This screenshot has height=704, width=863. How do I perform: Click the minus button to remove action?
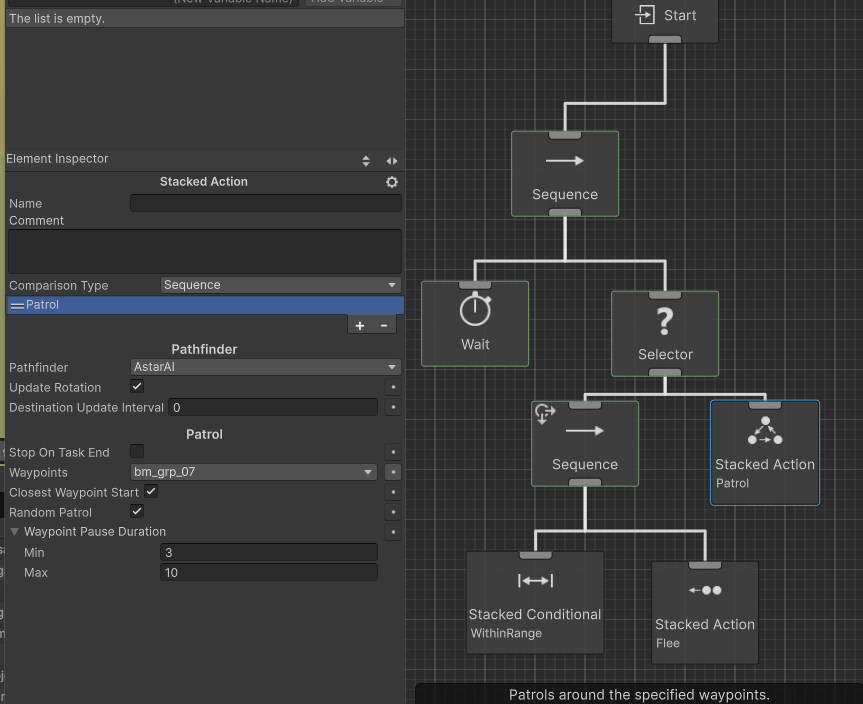[383, 325]
